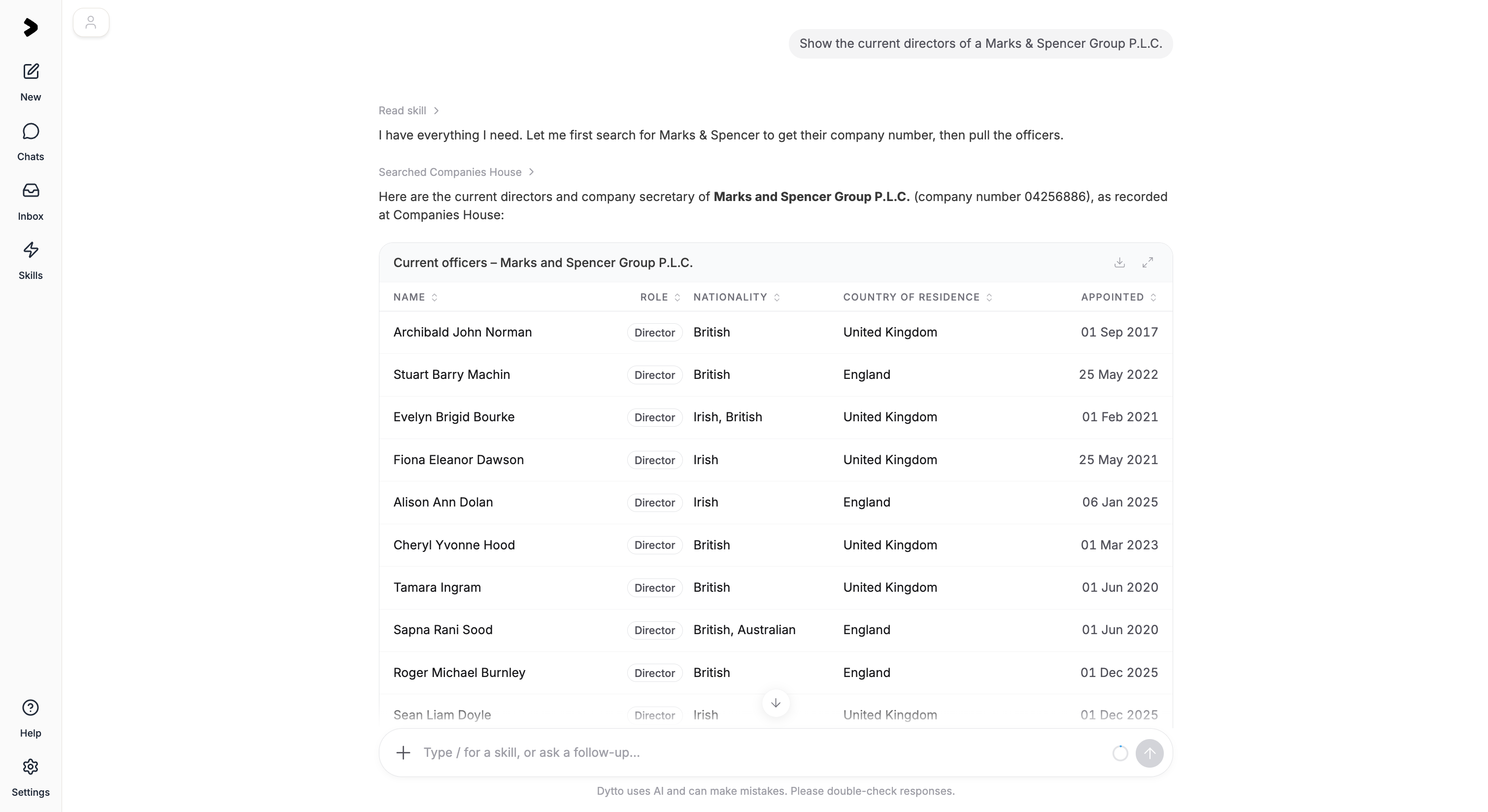The height and width of the screenshot is (812, 1488).
Task: Click the 'Dytto uses AI' disclaimer text
Action: 776,791
